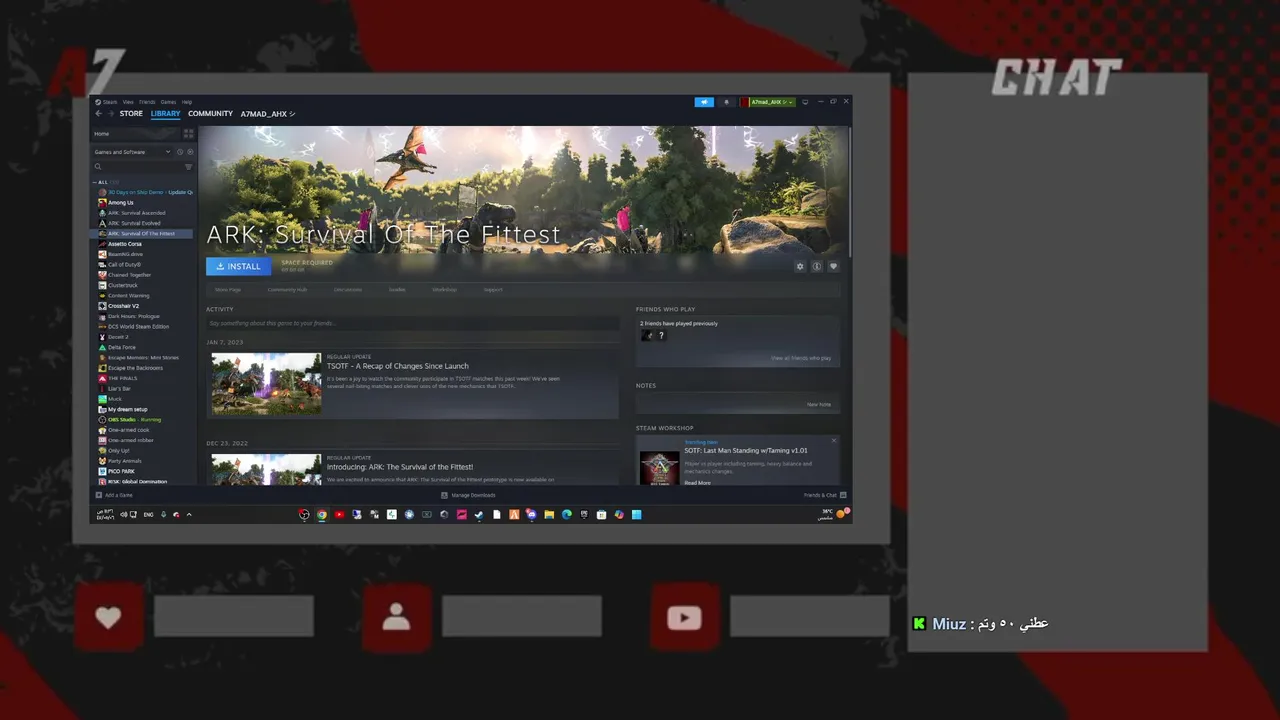Select 30 Days on Ship Demo in the list
The image size is (1280, 720).
pyautogui.click(x=145, y=192)
